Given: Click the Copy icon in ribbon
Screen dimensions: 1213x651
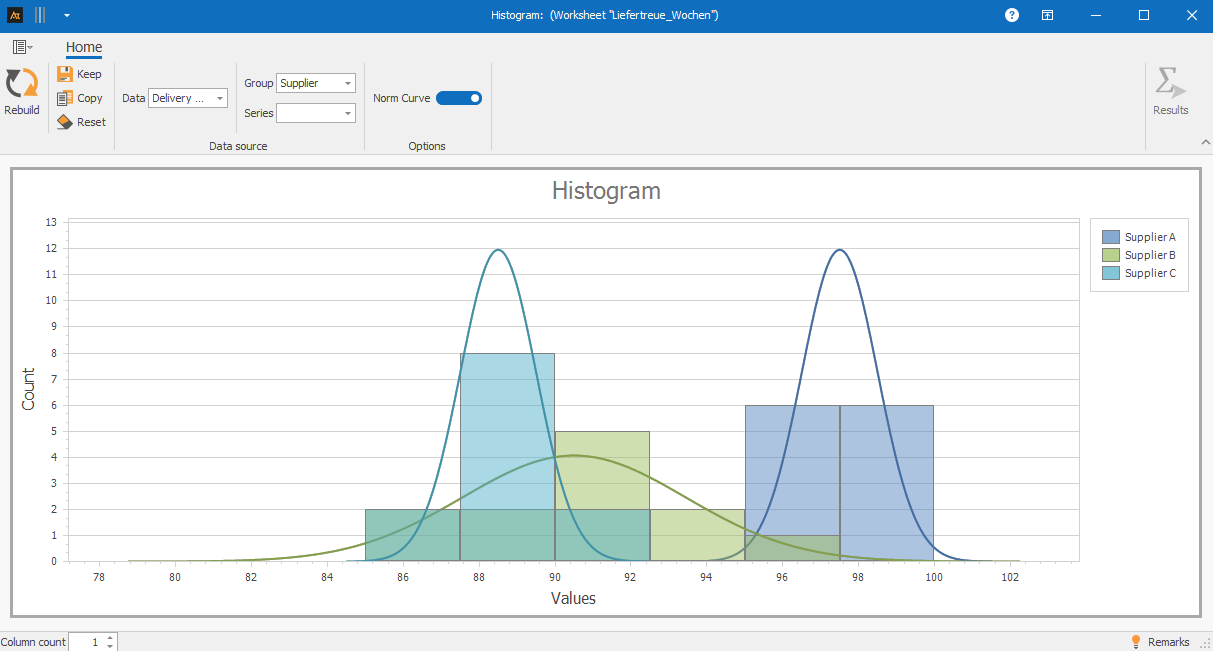Looking at the screenshot, I should (x=65, y=98).
